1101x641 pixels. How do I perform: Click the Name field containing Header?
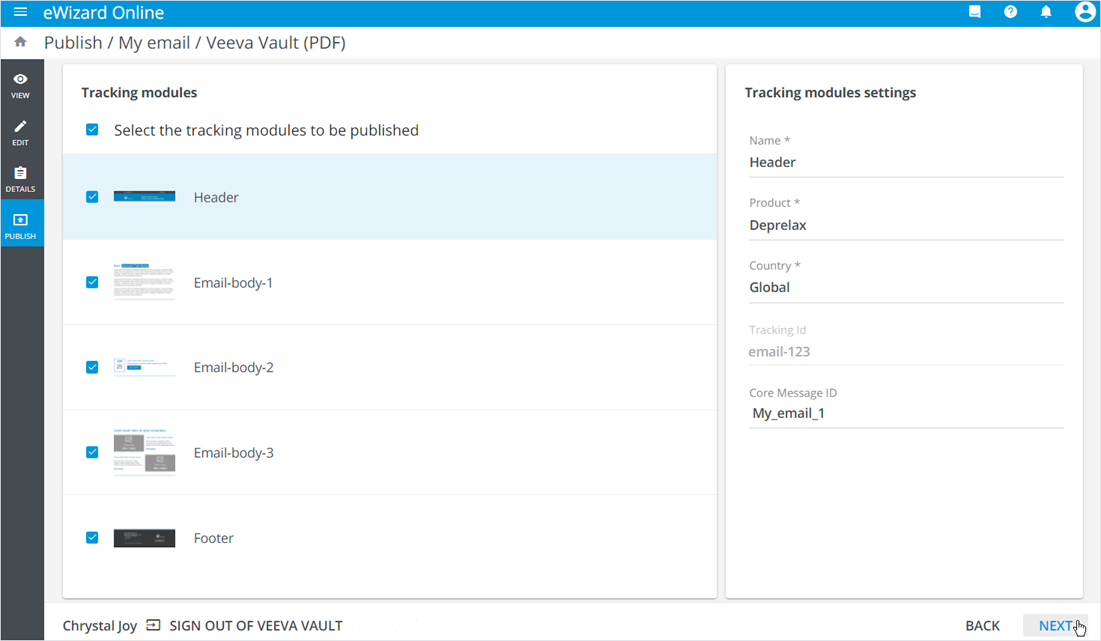click(x=905, y=163)
